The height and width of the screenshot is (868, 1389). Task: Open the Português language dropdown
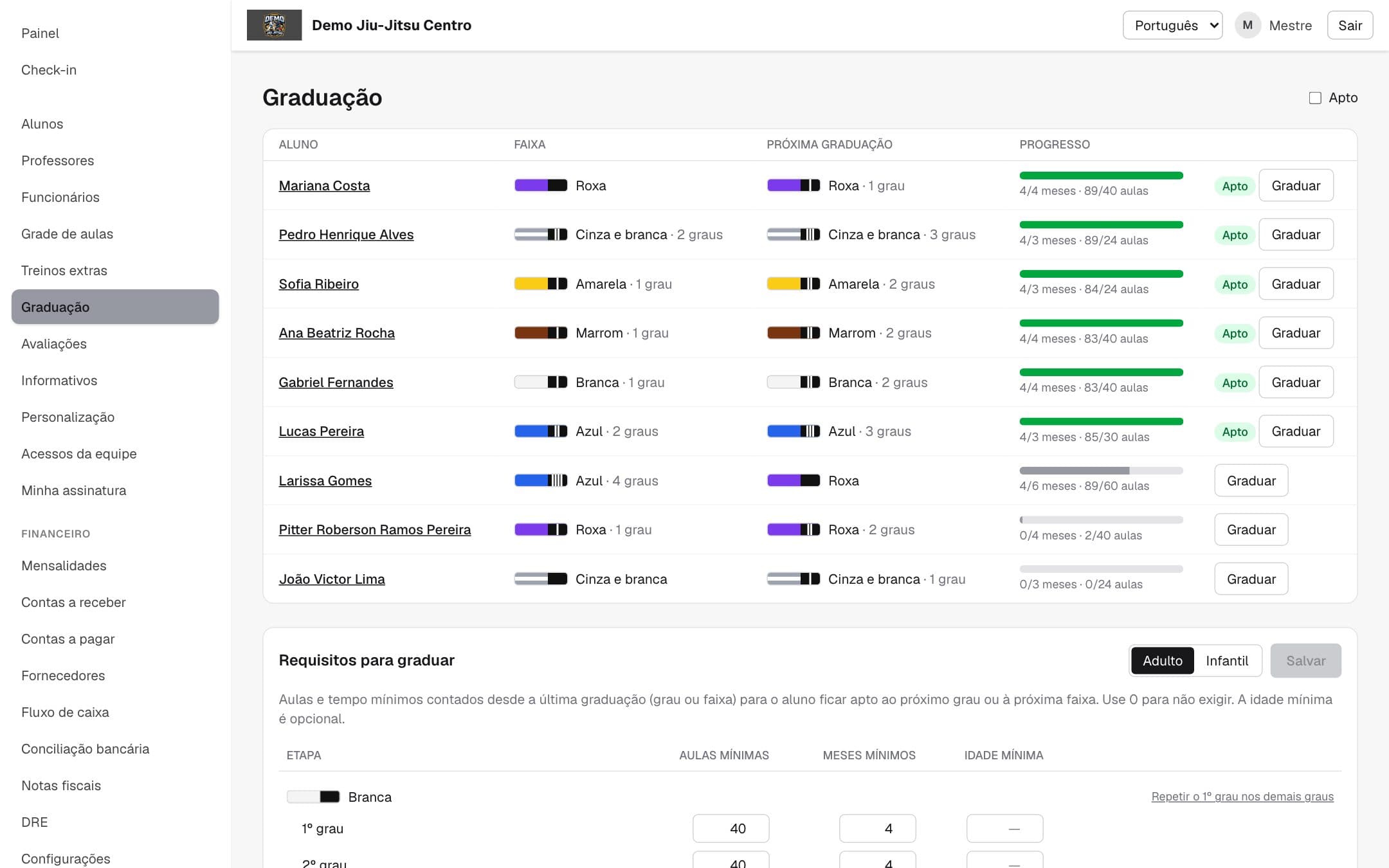[1172, 25]
